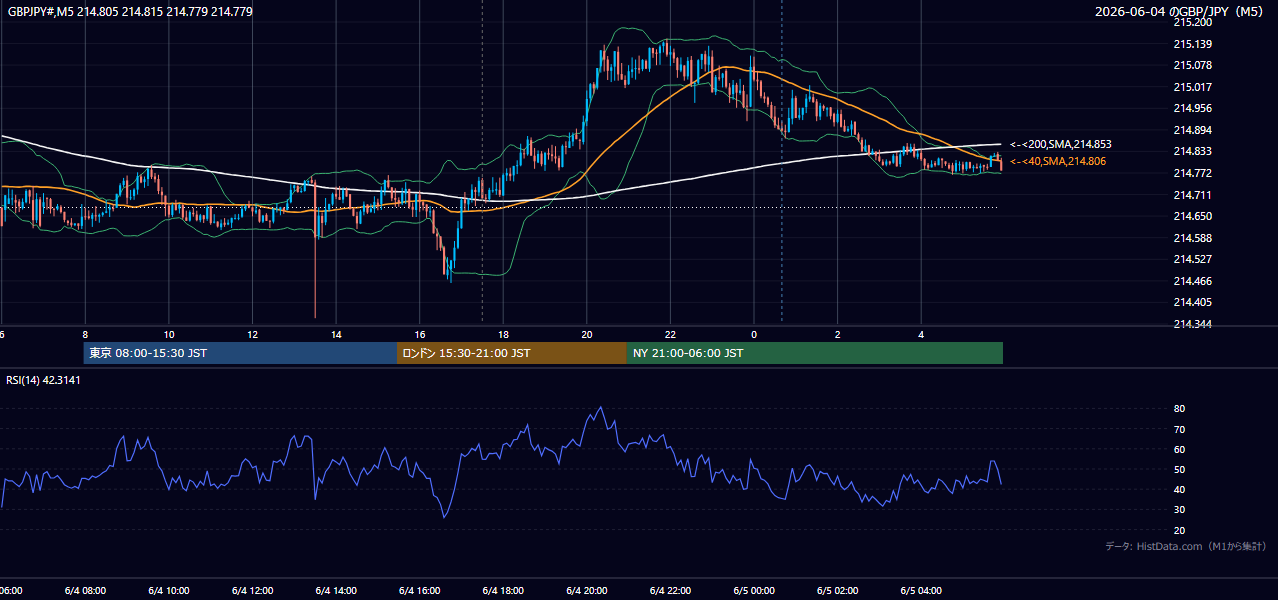1278x600 pixels.
Task: Click the 214.344 price axis label
Action: point(1192,324)
